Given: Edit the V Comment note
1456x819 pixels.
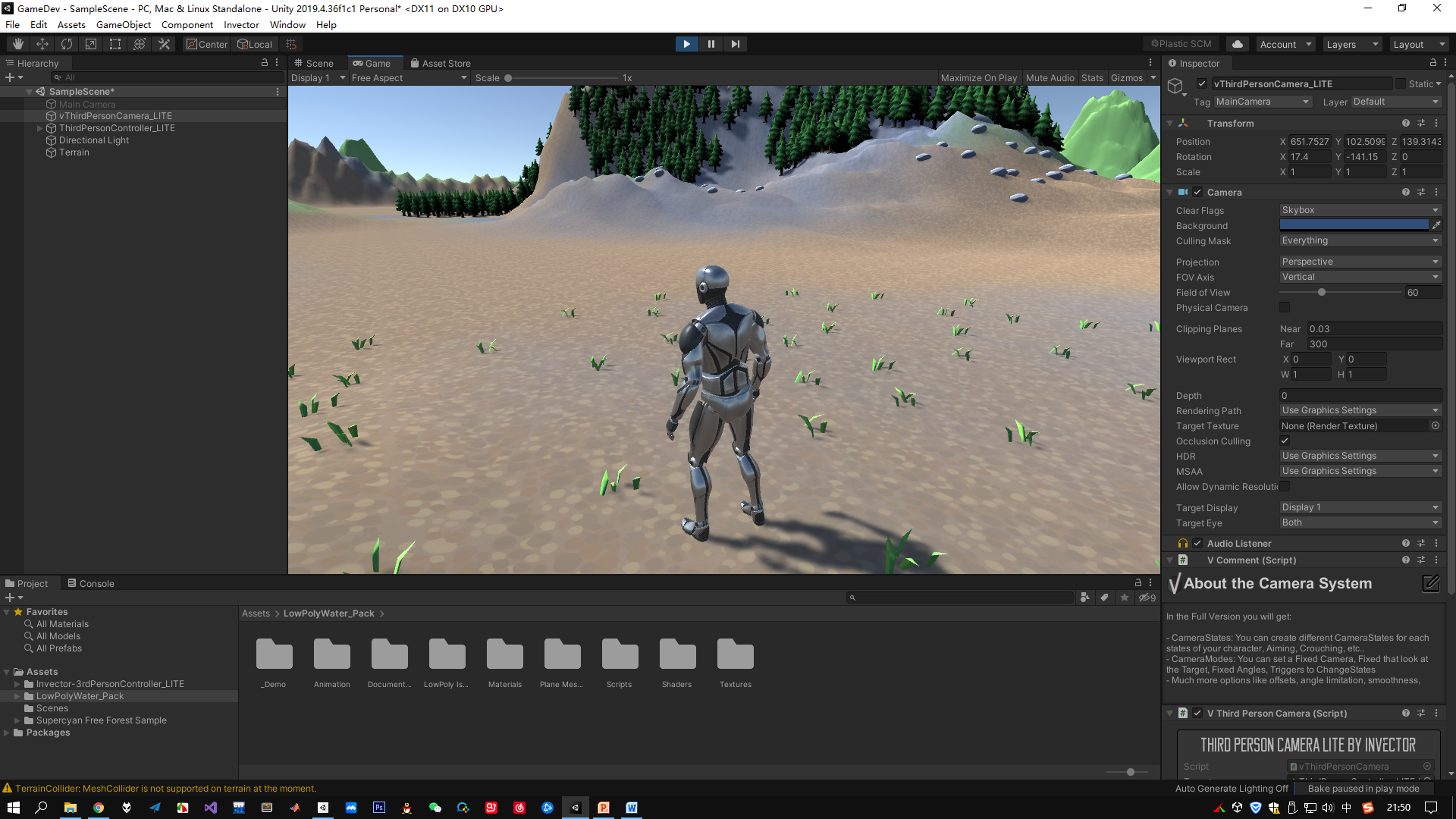Looking at the screenshot, I should point(1430,583).
